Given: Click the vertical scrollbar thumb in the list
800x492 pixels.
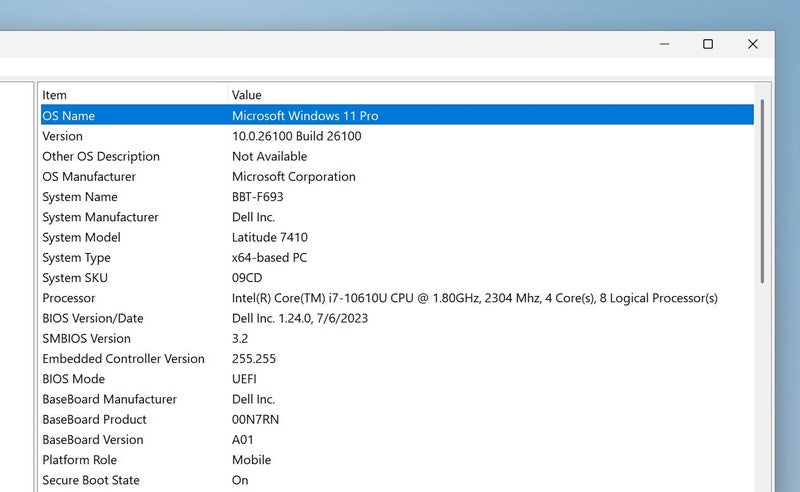Looking at the screenshot, I should (x=763, y=190).
